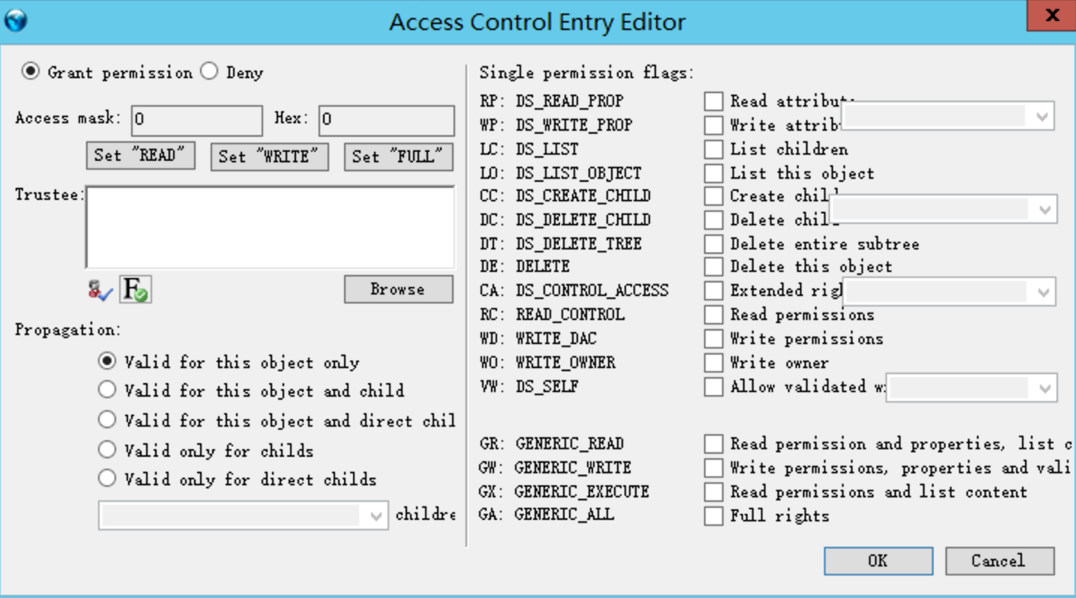Check the GENERIC_READ checkbox

[x=714, y=444]
